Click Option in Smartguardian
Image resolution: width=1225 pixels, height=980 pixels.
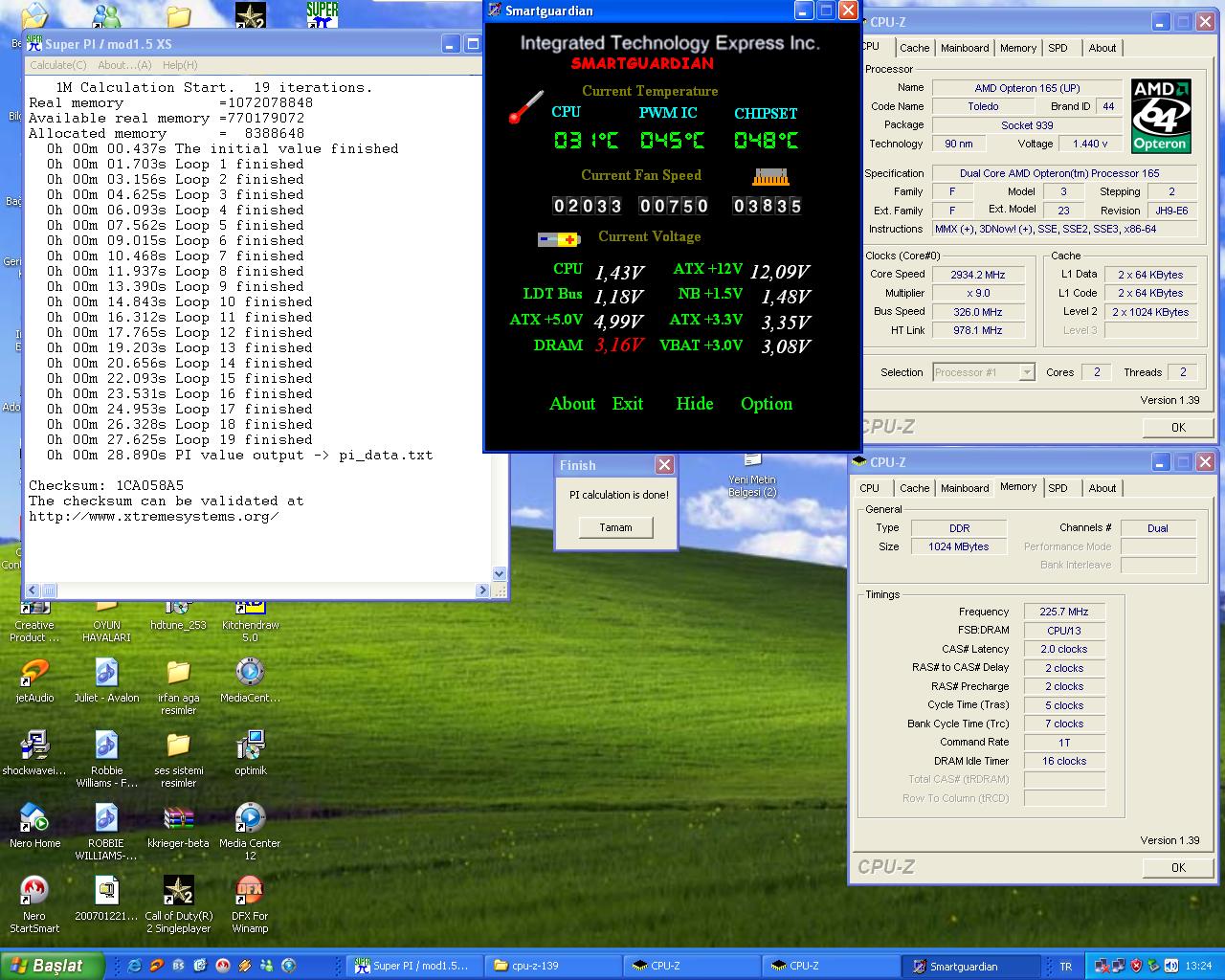(767, 404)
